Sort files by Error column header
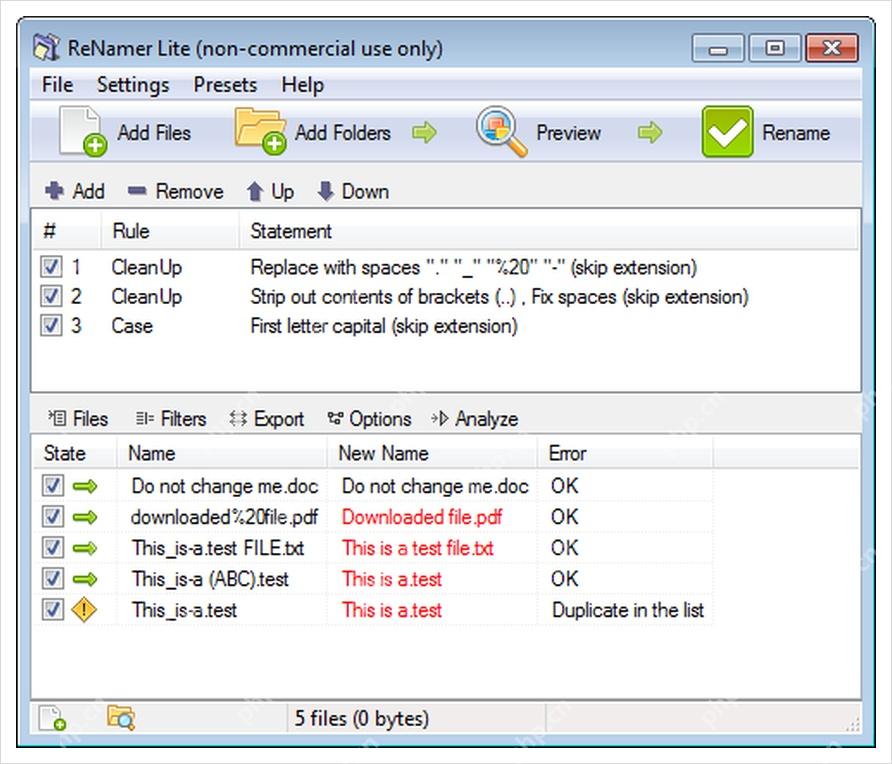 click(x=625, y=453)
